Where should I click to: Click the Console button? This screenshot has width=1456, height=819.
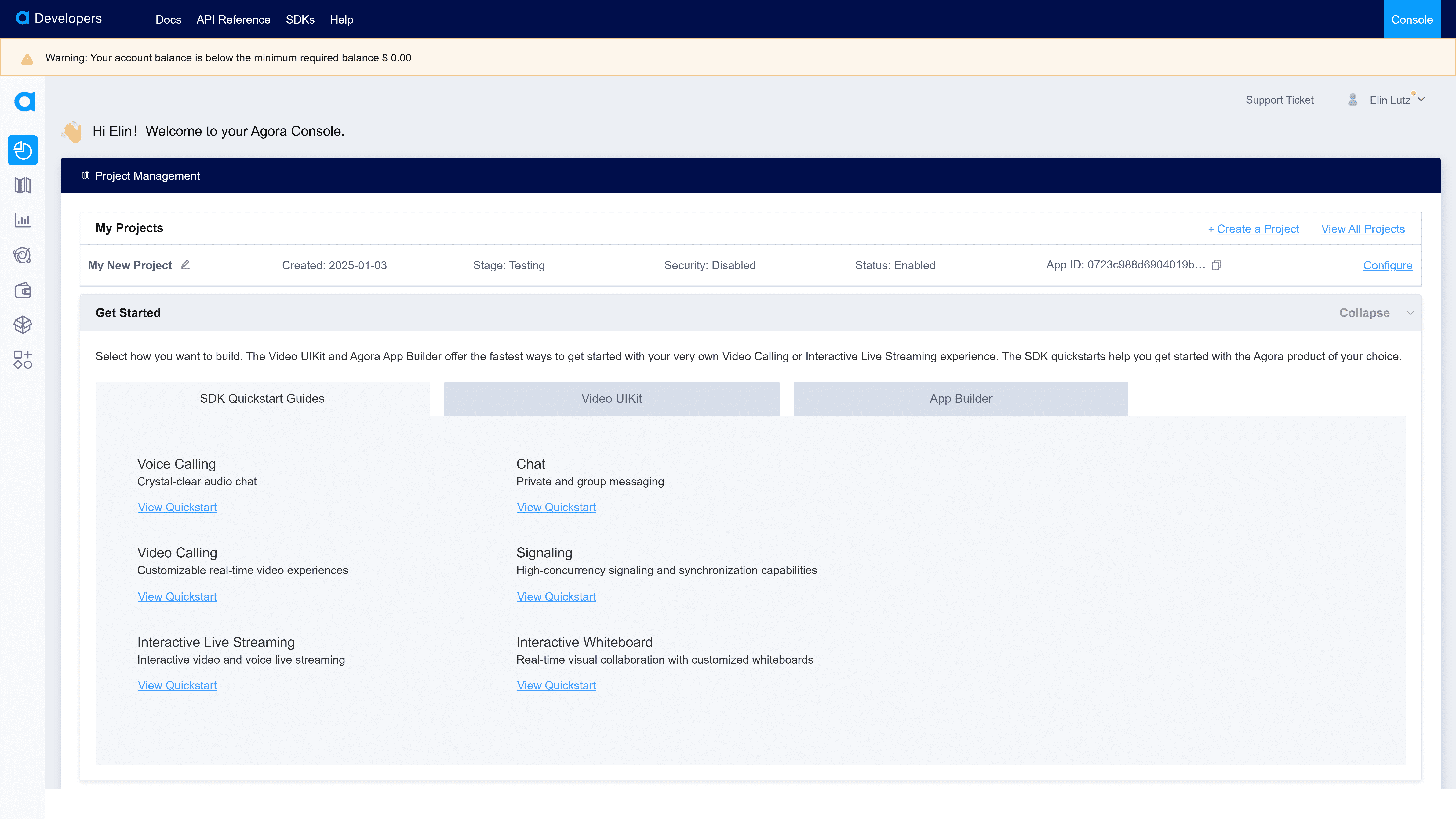(x=1412, y=19)
